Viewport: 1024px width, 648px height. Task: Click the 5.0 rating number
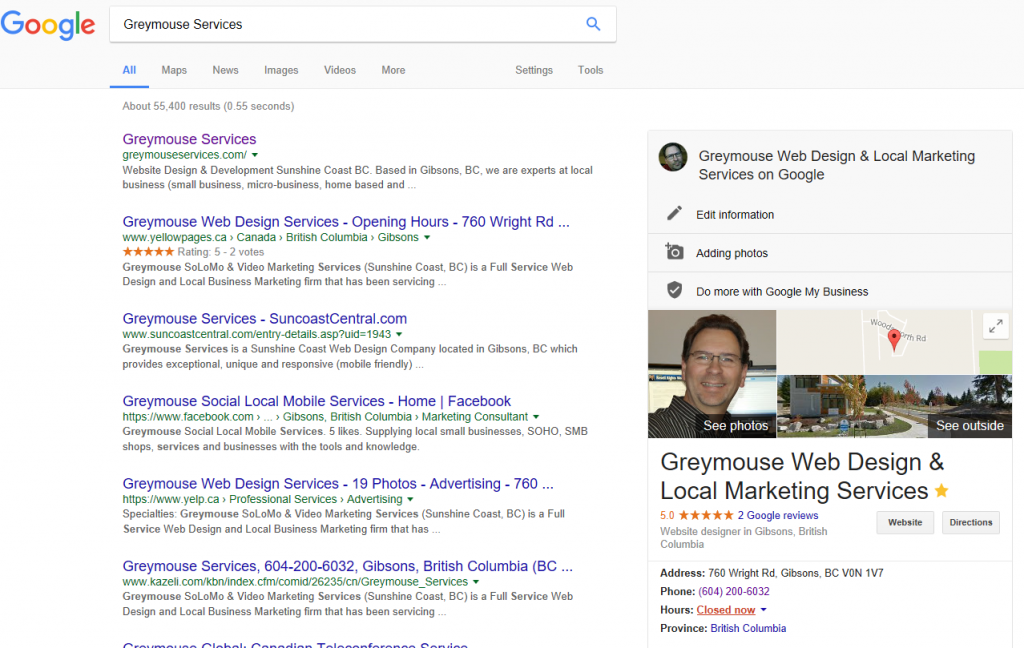click(x=667, y=515)
